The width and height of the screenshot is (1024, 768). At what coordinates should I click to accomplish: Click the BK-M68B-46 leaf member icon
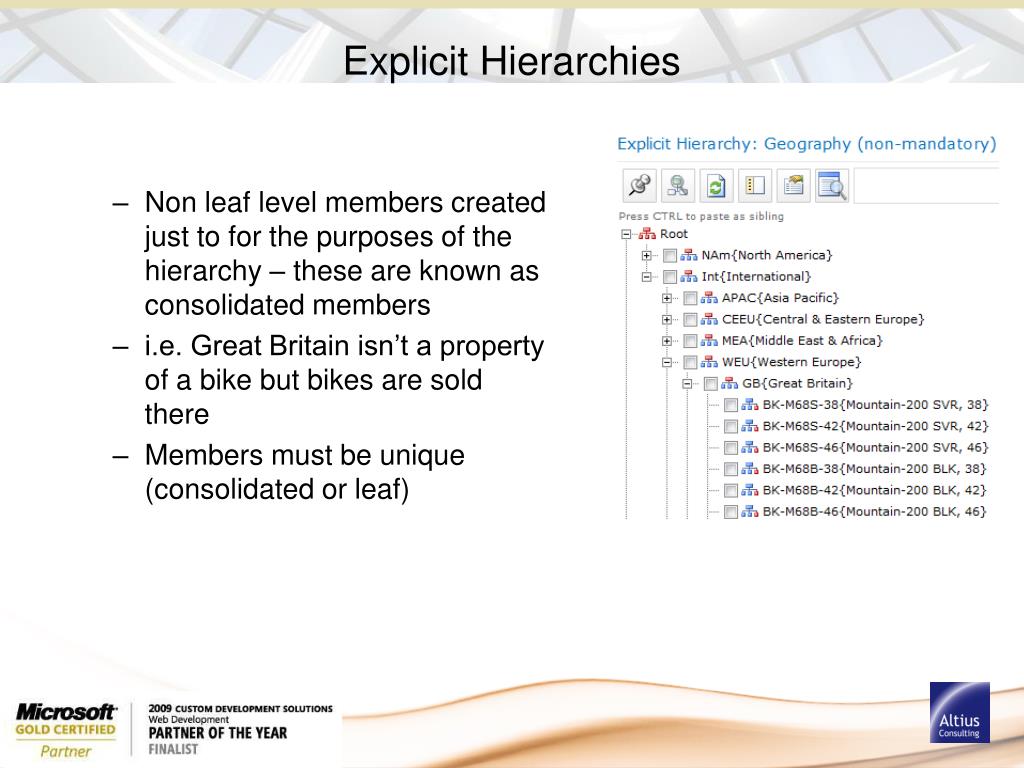[x=750, y=512]
